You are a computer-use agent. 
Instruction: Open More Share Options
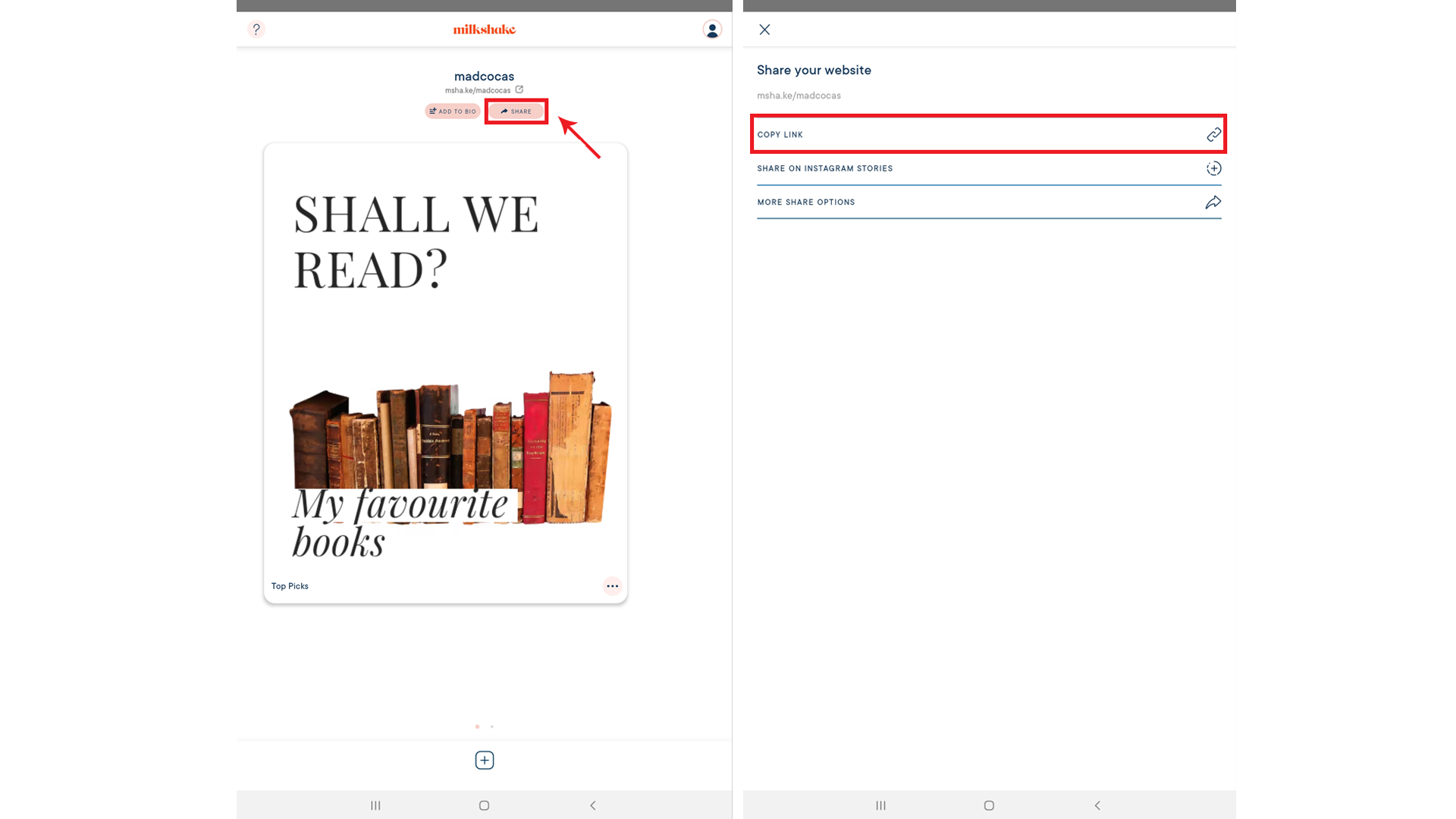point(989,202)
